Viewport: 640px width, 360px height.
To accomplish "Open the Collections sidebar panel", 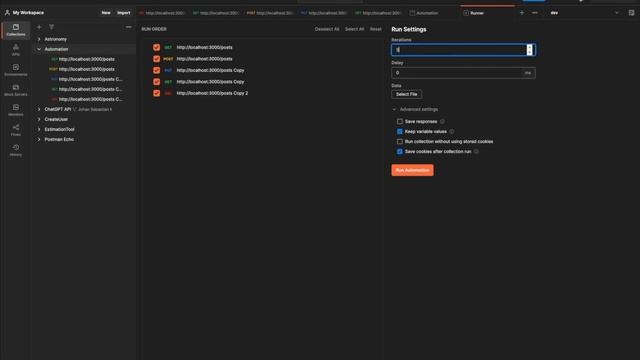I will pos(16,30).
